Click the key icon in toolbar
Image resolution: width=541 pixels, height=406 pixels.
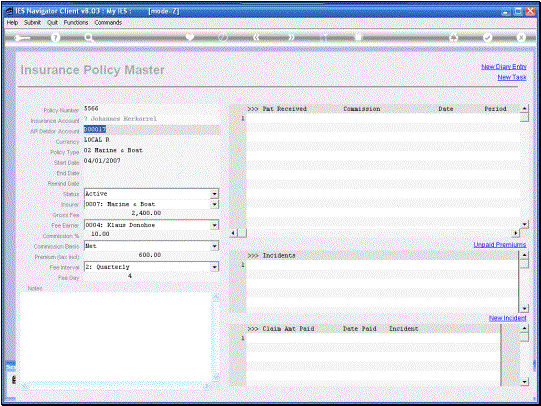(22, 38)
